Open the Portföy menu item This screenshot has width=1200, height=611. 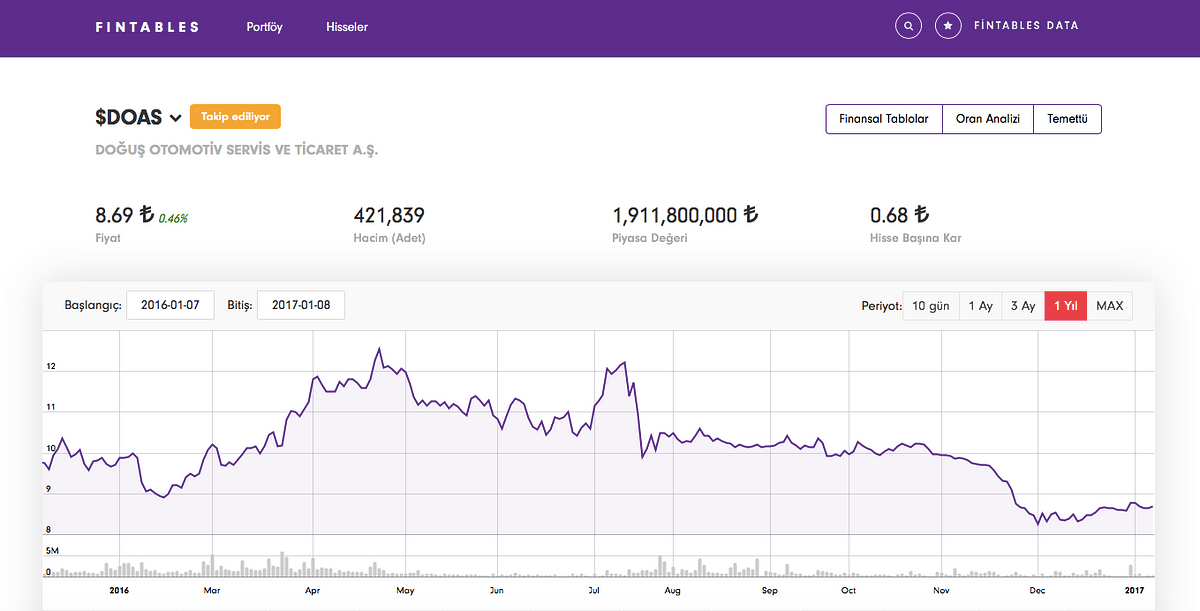tap(265, 27)
